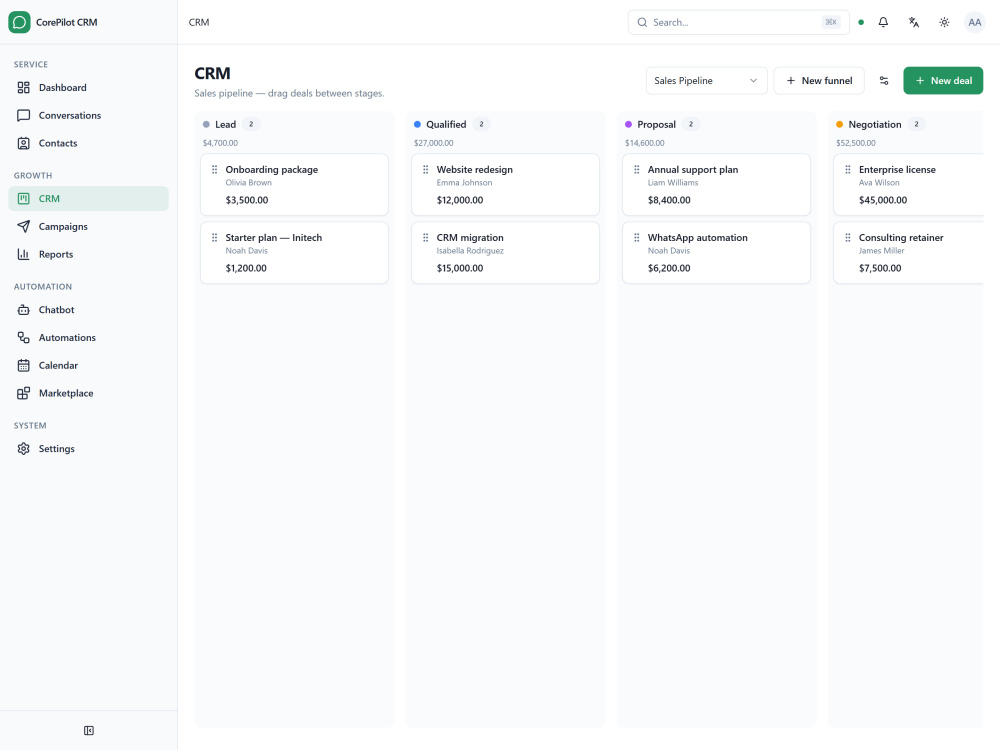The image size is (1000, 750).
Task: Go to Dashboard in sidebar
Action: 89,87
